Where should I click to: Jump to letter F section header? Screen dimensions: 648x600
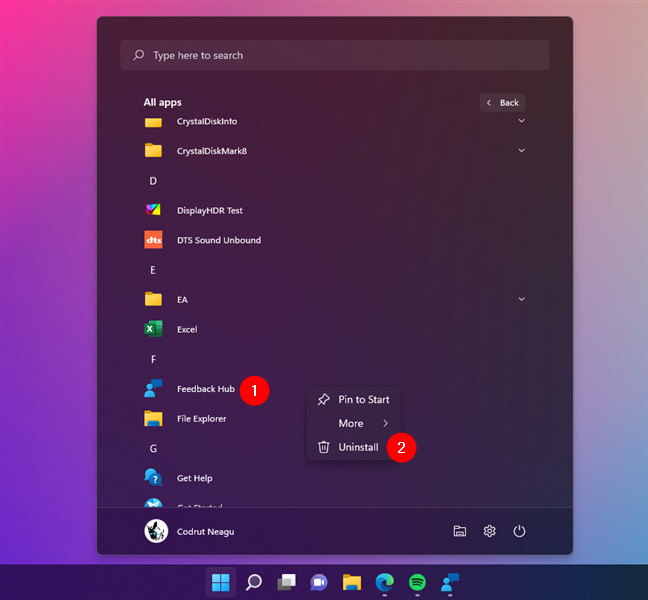[x=153, y=359]
